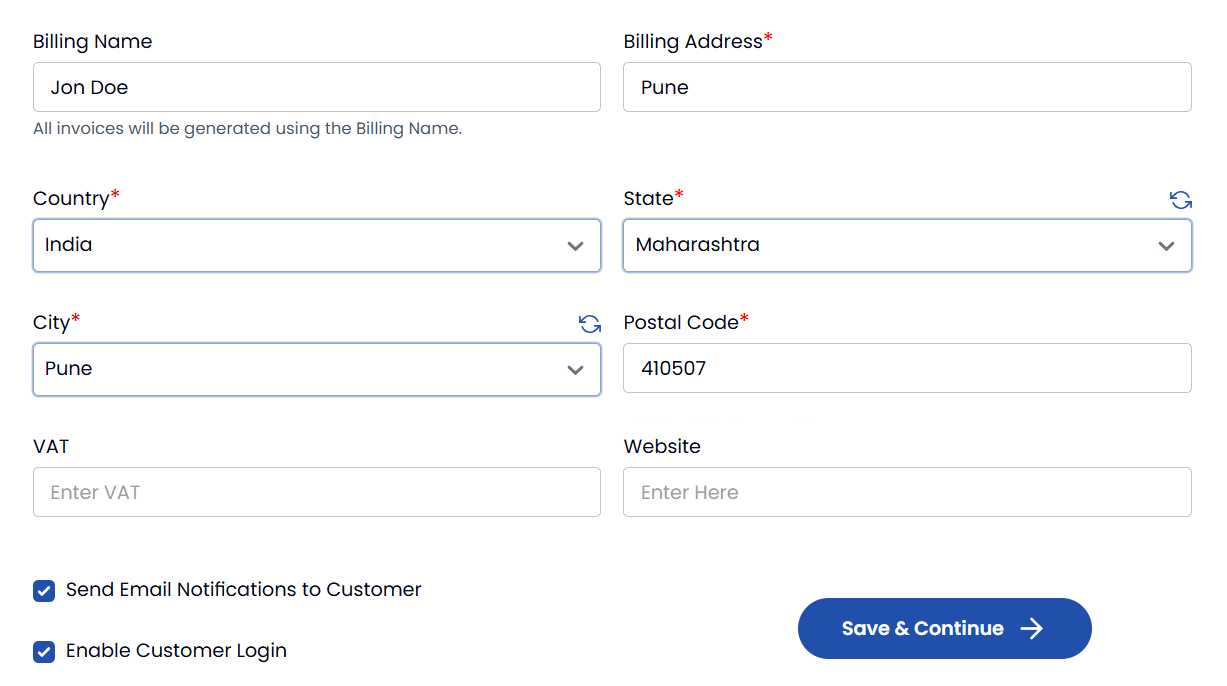Click the Country dropdown chevron

coord(575,245)
